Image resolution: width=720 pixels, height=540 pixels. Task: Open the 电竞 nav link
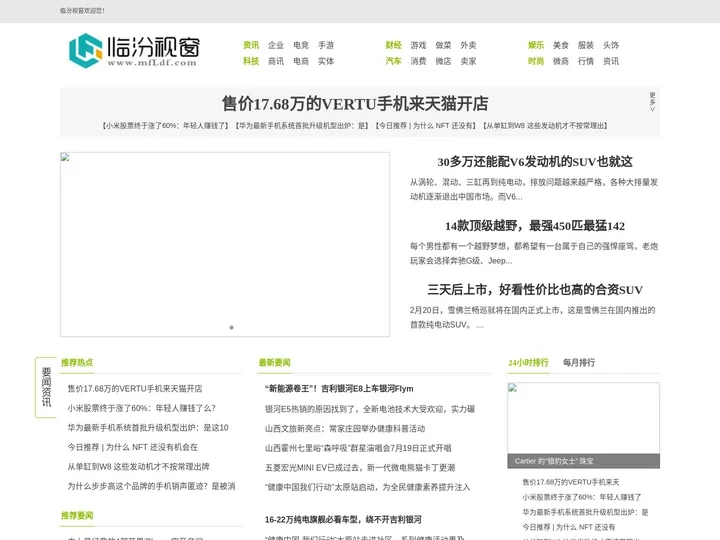301,45
